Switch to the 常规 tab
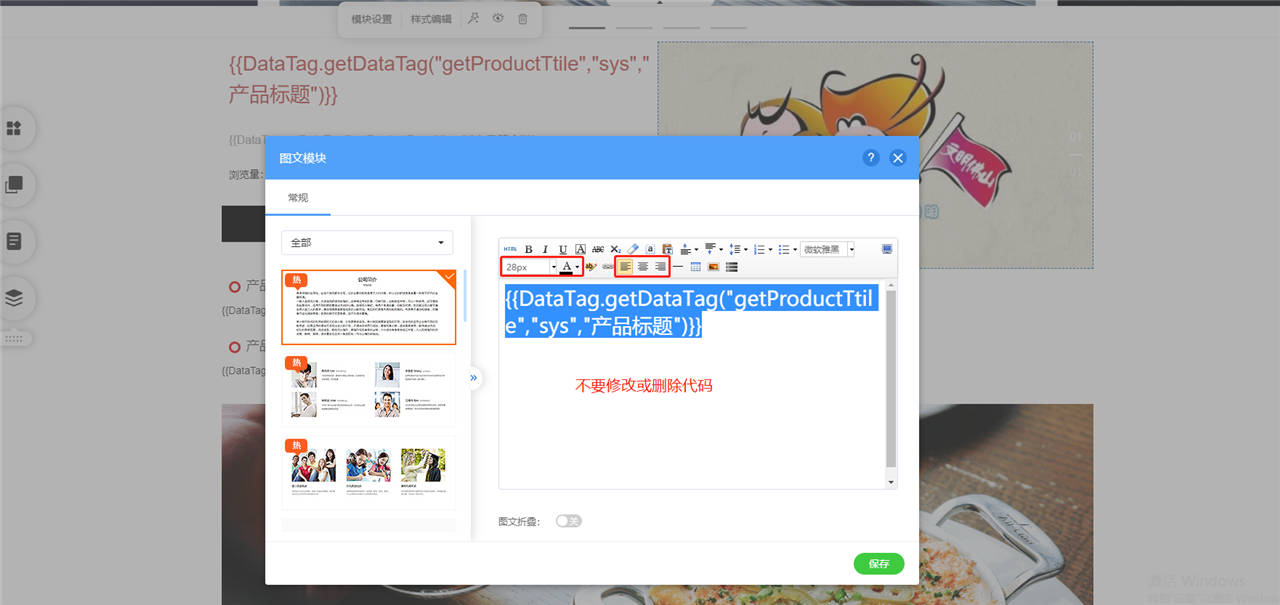1280x605 pixels. [298, 198]
